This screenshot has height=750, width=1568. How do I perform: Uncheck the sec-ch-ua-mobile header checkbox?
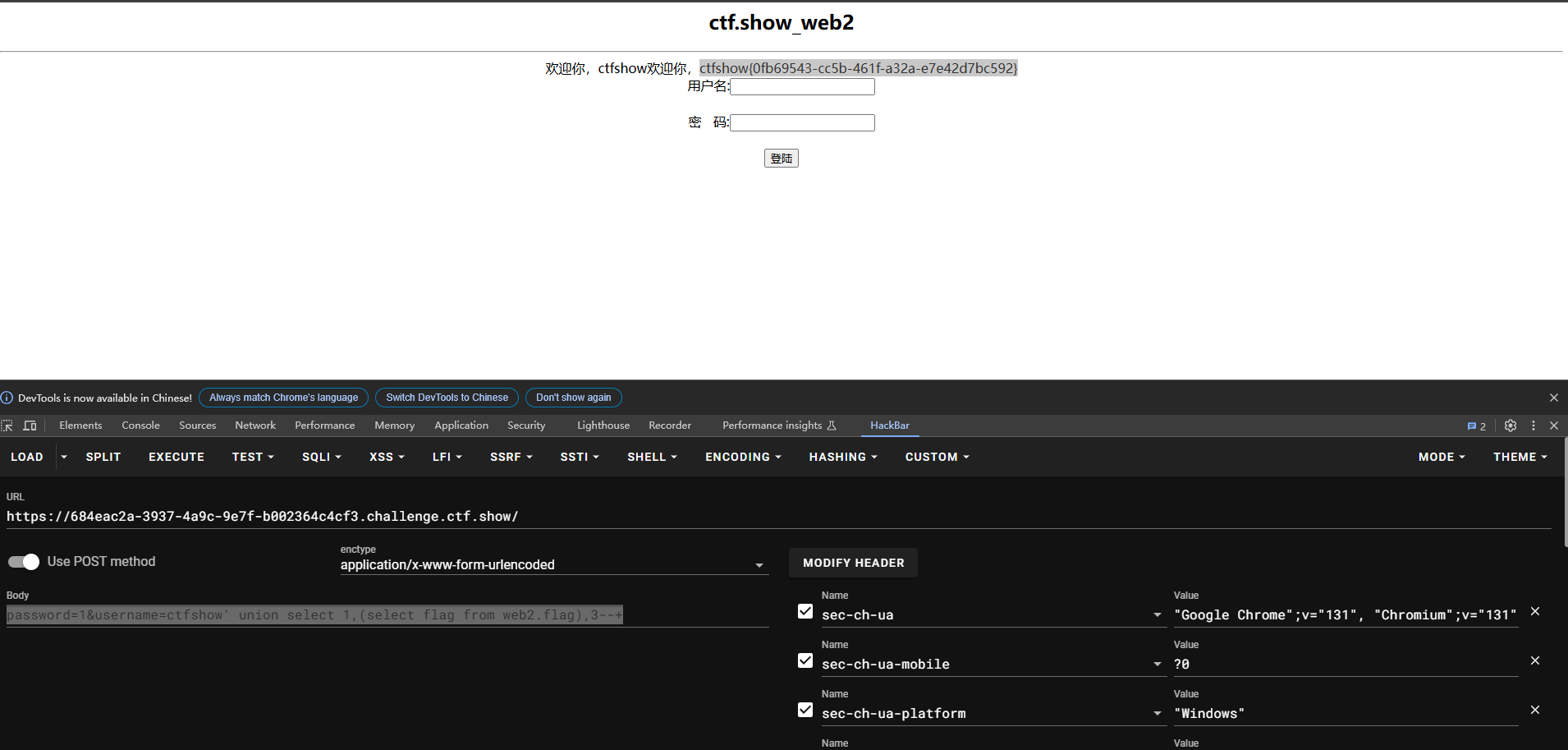805,661
